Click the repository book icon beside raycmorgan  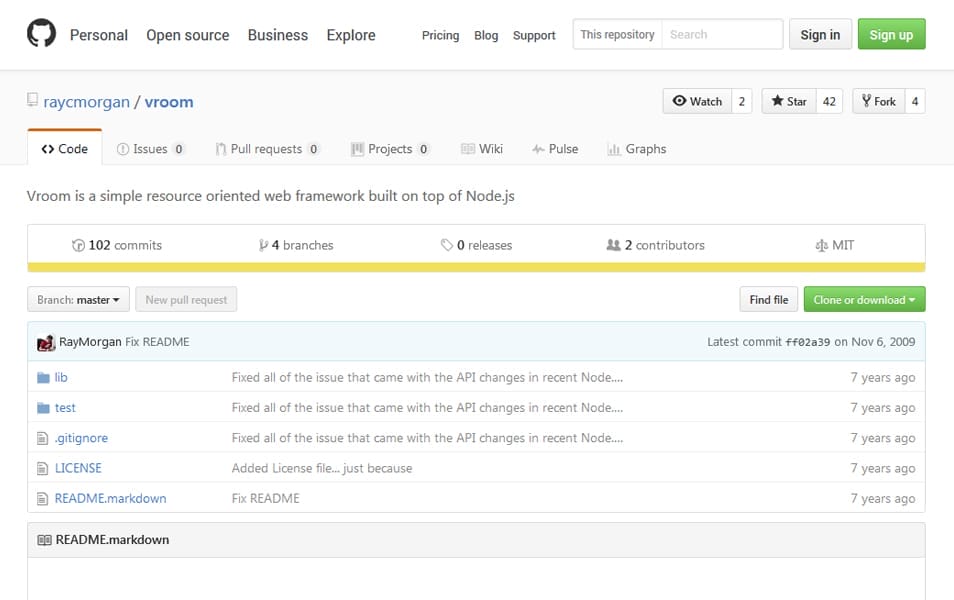(33, 101)
